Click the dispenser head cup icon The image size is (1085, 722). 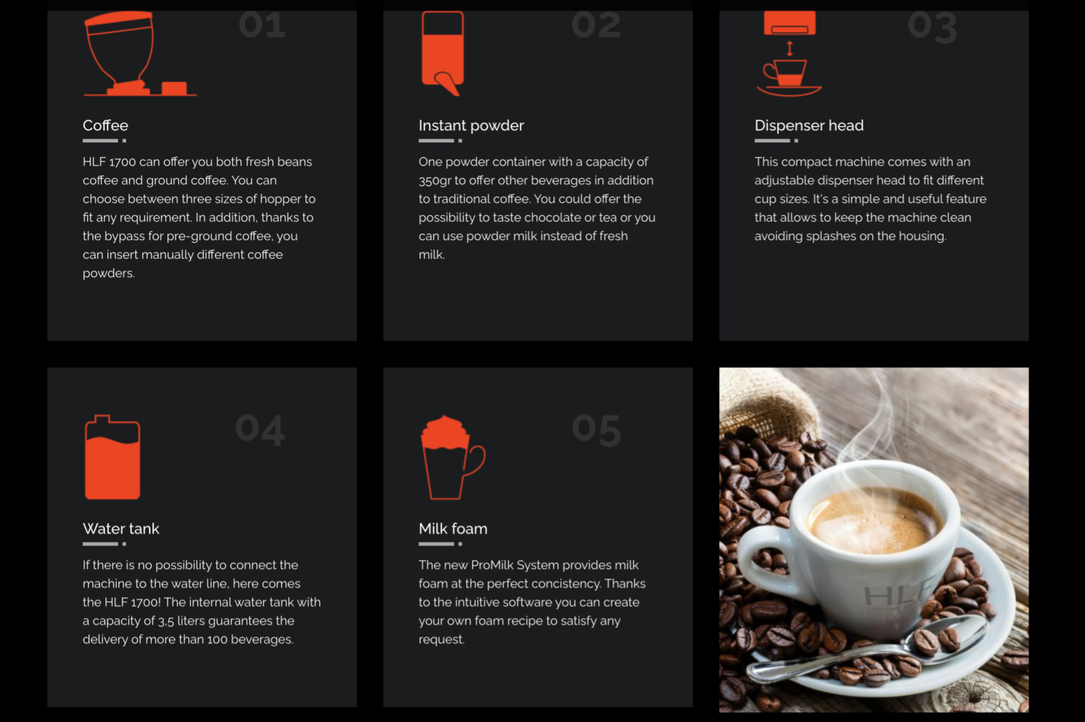(790, 53)
